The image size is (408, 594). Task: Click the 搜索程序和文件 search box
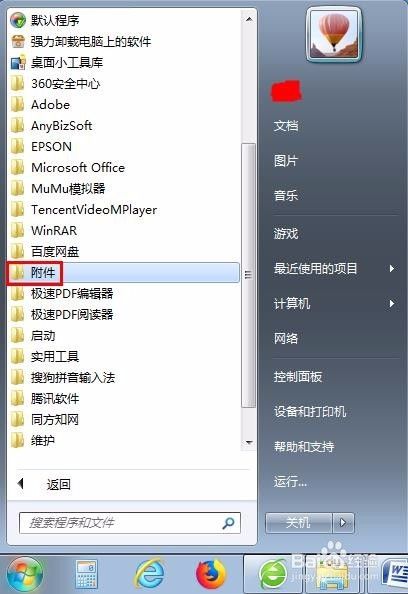click(x=130, y=523)
